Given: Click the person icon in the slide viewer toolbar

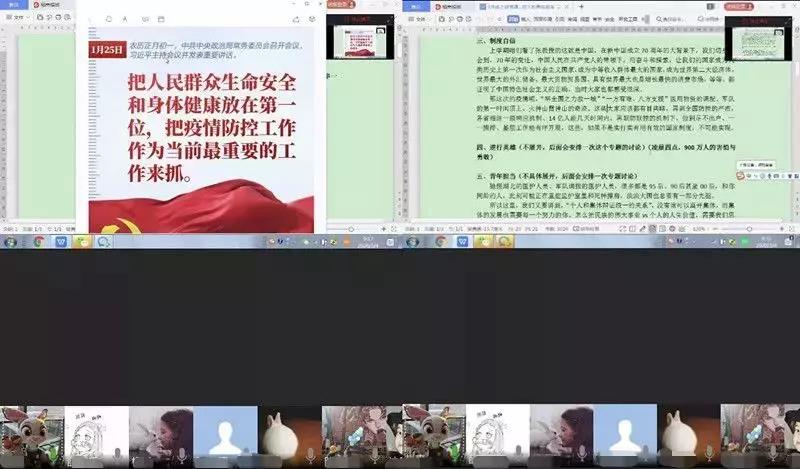Looking at the screenshot, I should [124, 19].
